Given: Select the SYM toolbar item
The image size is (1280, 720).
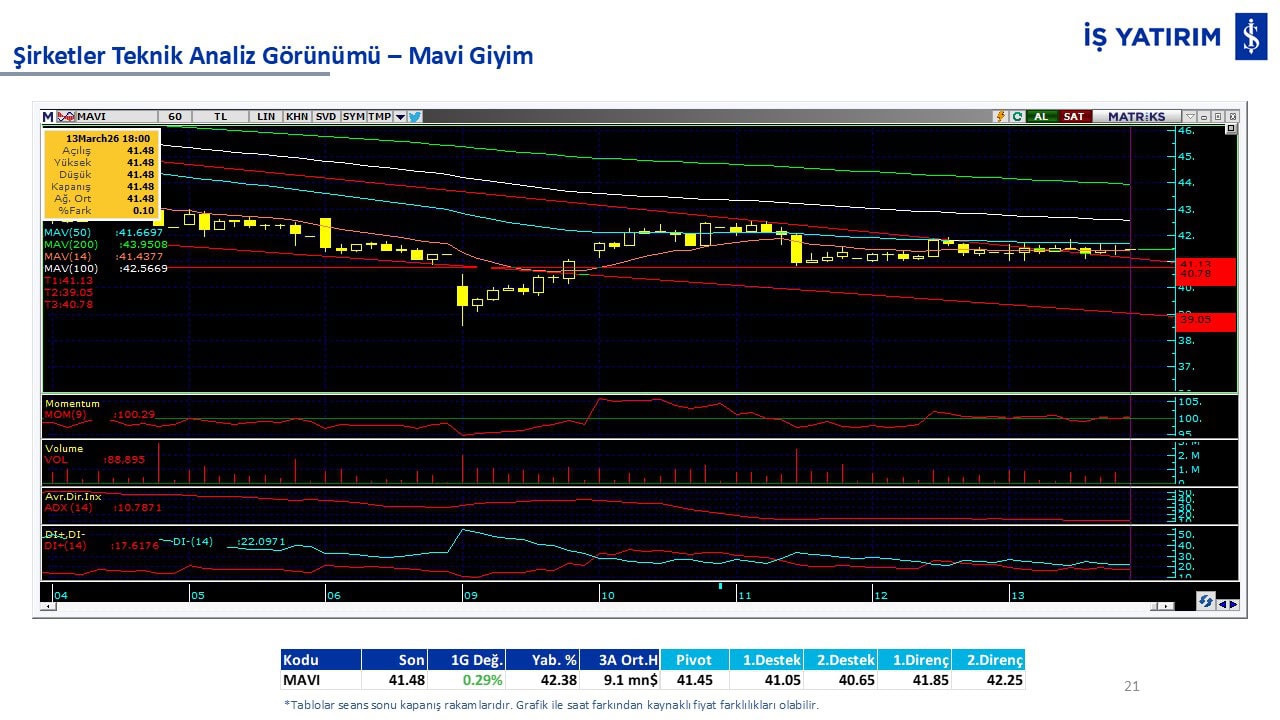Looking at the screenshot, I should tap(353, 117).
